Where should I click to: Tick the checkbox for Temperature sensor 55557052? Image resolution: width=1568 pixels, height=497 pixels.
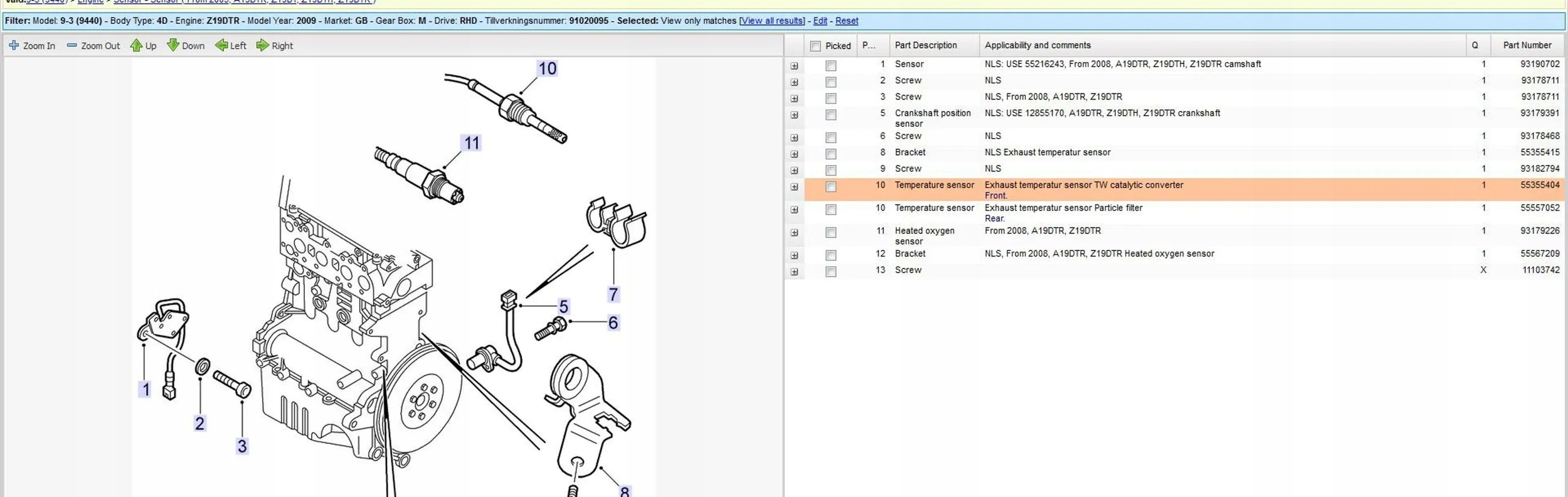[x=831, y=210]
